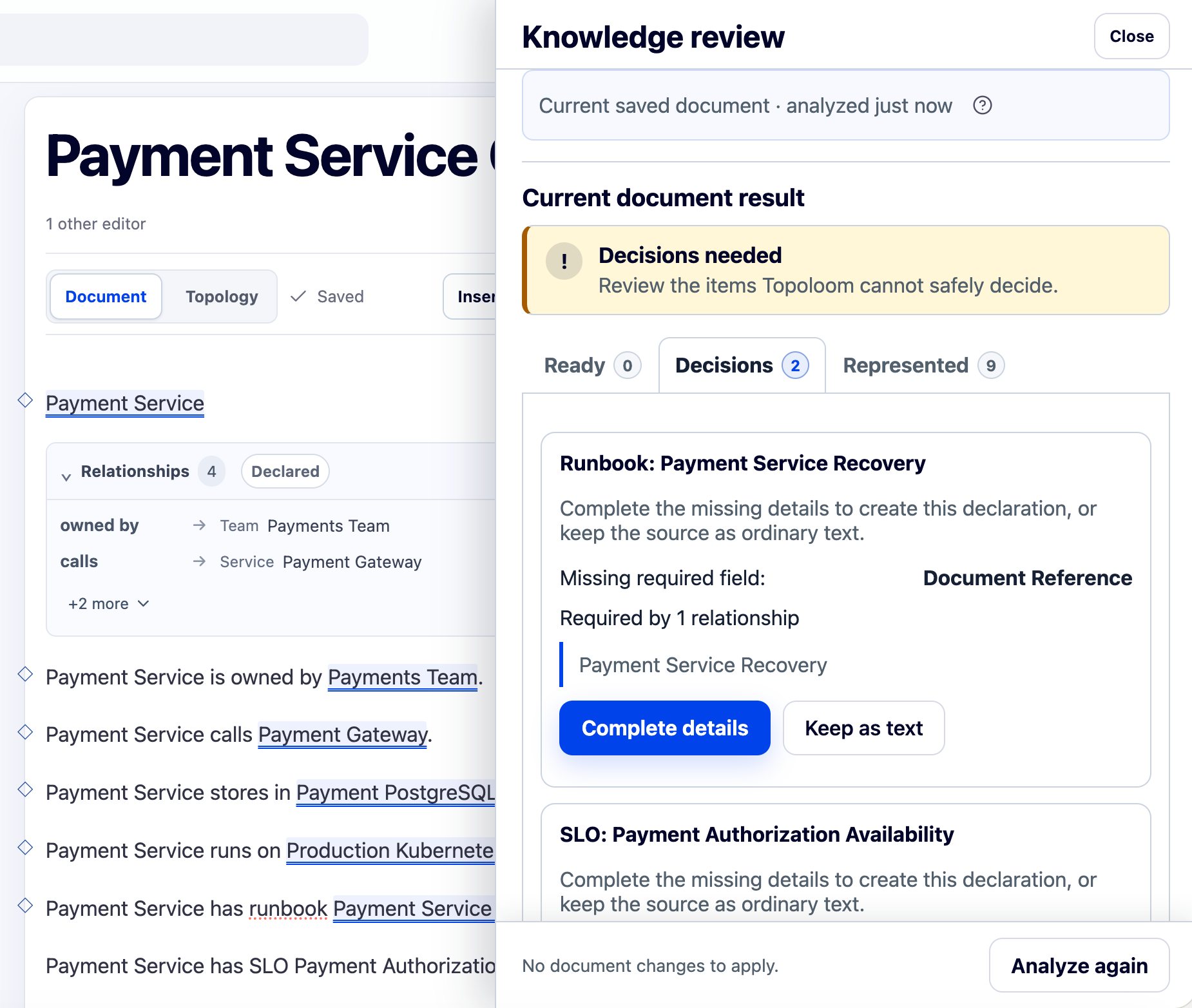Click 'Payment Gateway' in calls row

click(352, 562)
